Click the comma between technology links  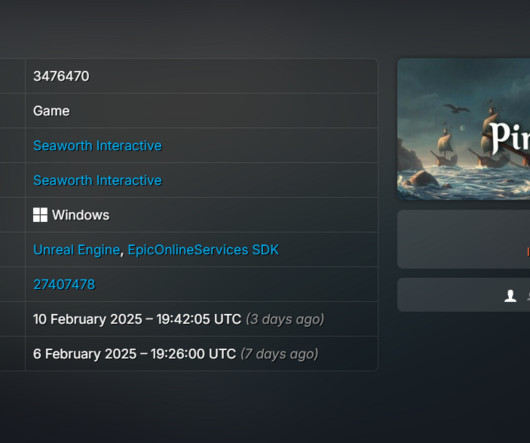click(x=122, y=253)
